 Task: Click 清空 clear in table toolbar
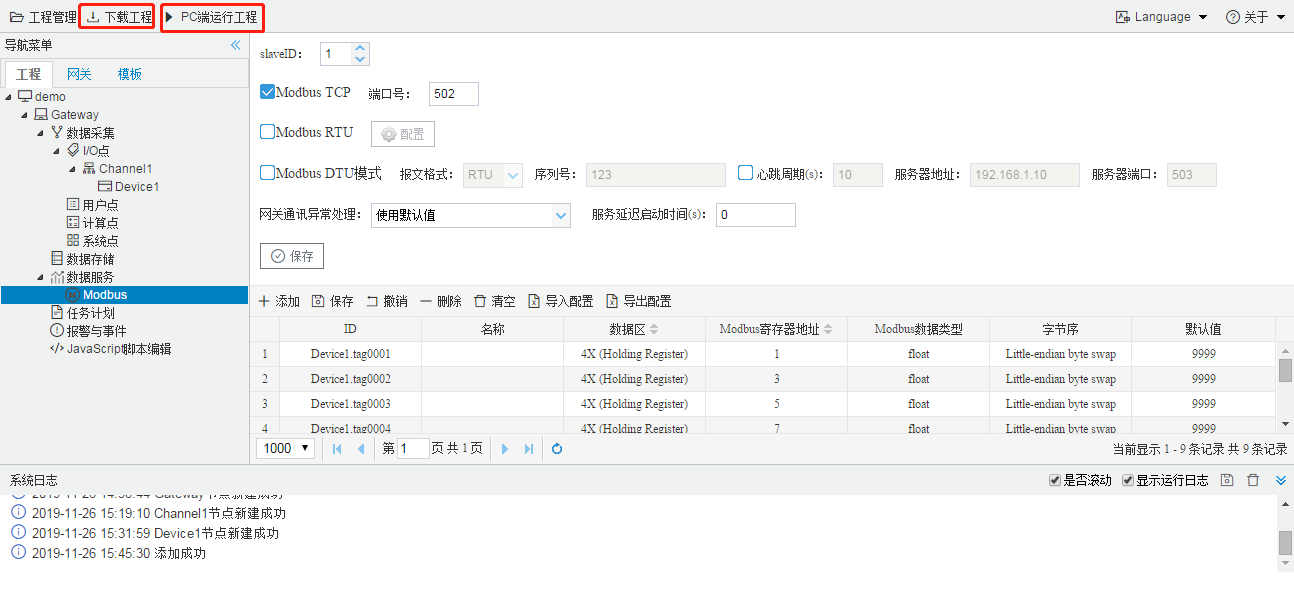pyautogui.click(x=494, y=301)
